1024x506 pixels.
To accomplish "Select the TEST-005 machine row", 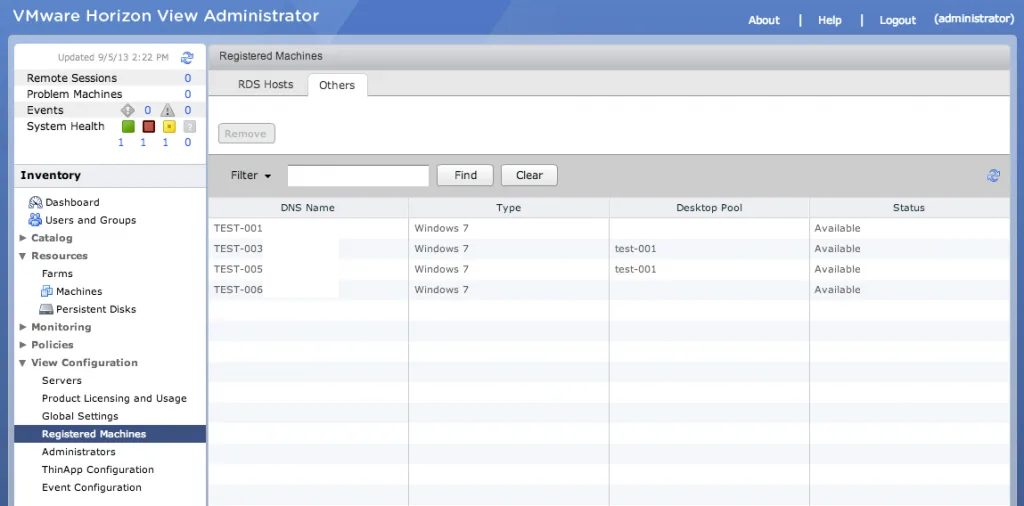I will [609, 269].
